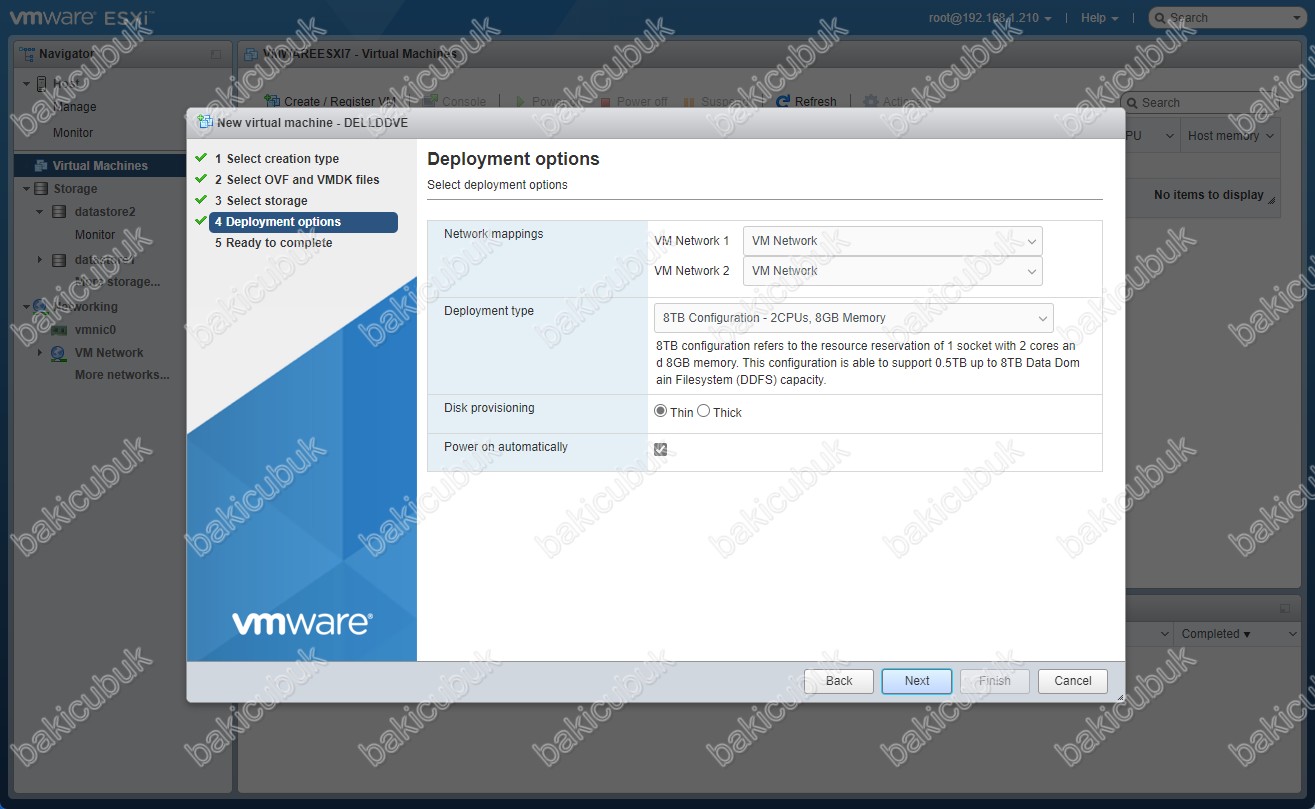Click the VM Network icon
This screenshot has width=1315, height=809.
[x=59, y=353]
